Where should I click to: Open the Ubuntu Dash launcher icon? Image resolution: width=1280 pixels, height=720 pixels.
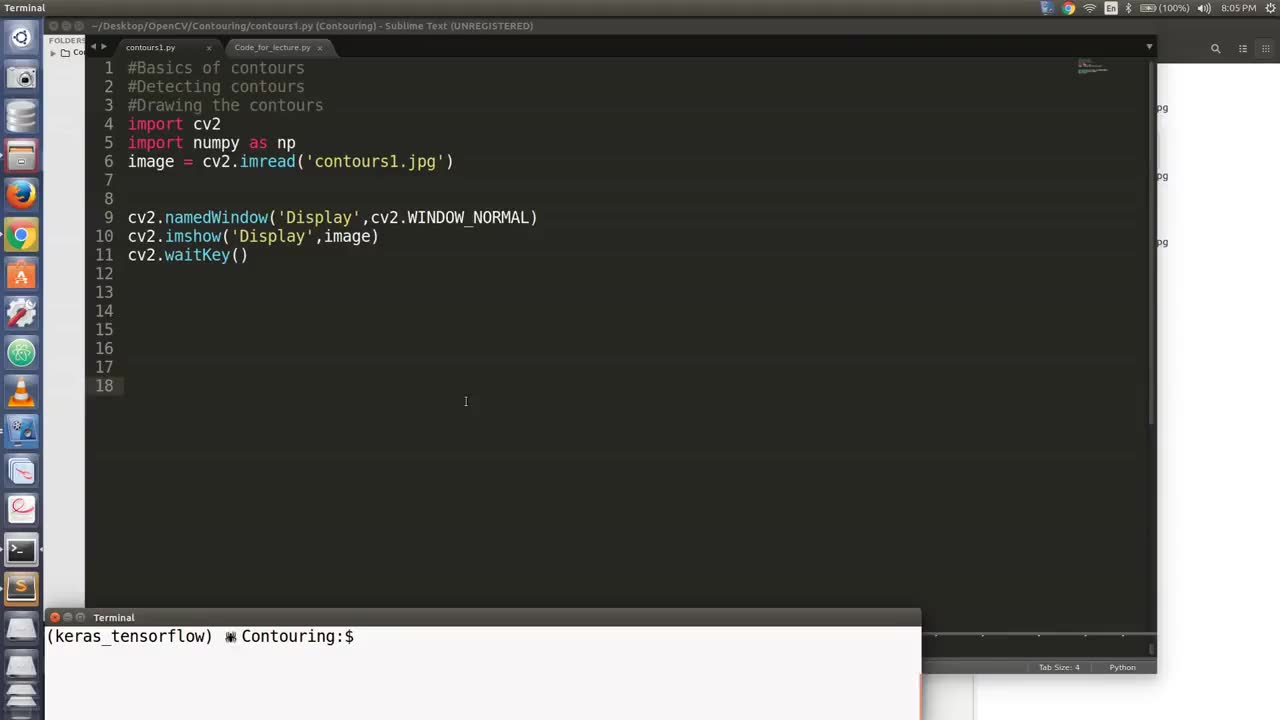coord(21,38)
